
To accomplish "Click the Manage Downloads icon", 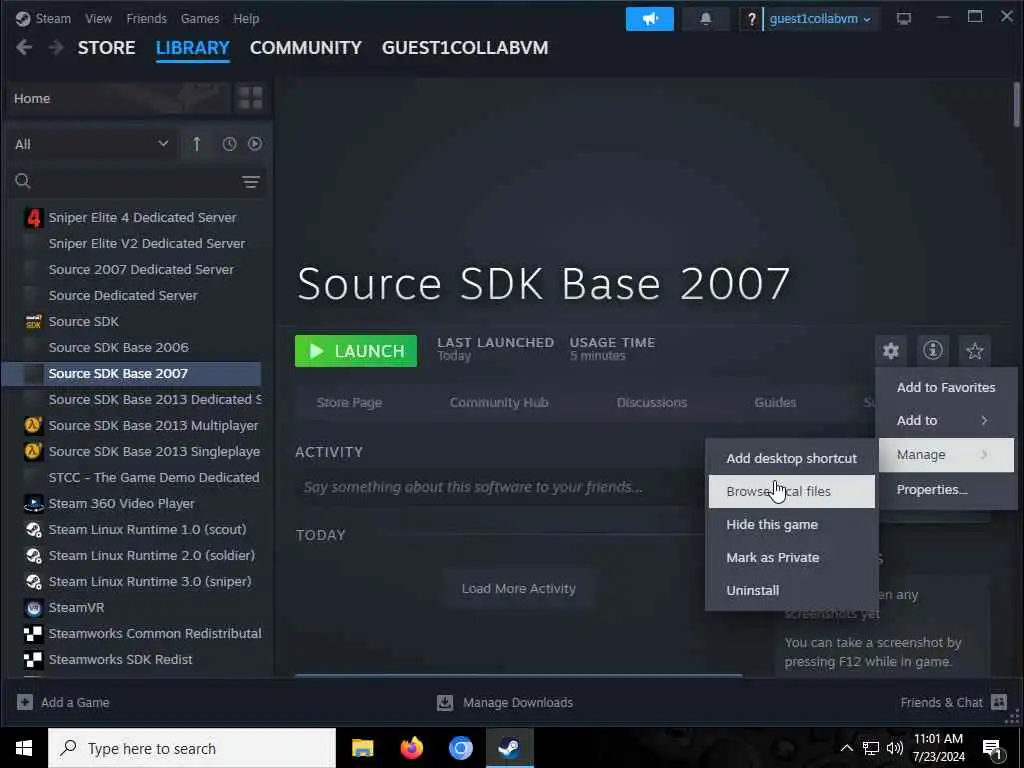I will click(445, 702).
